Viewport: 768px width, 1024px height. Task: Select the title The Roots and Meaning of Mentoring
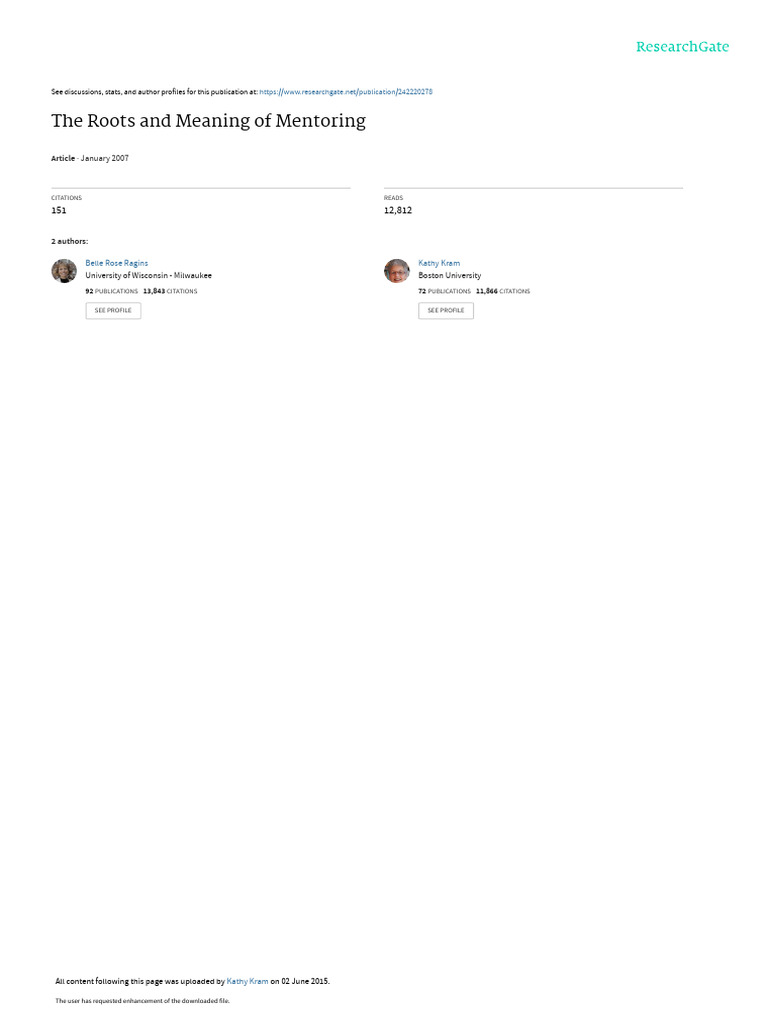208,121
